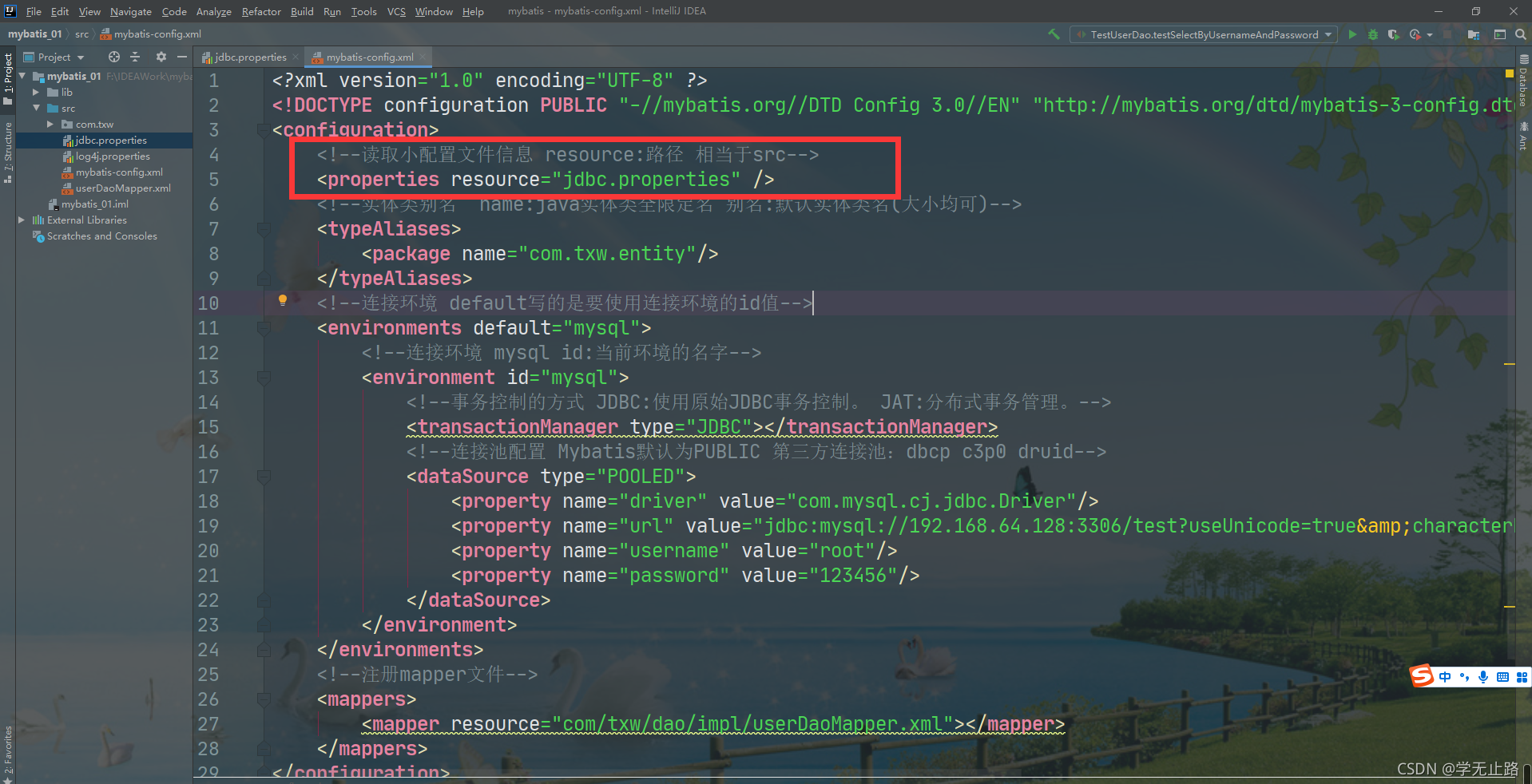Expand External Libraries node
The width and height of the screenshot is (1532, 784).
tap(22, 220)
